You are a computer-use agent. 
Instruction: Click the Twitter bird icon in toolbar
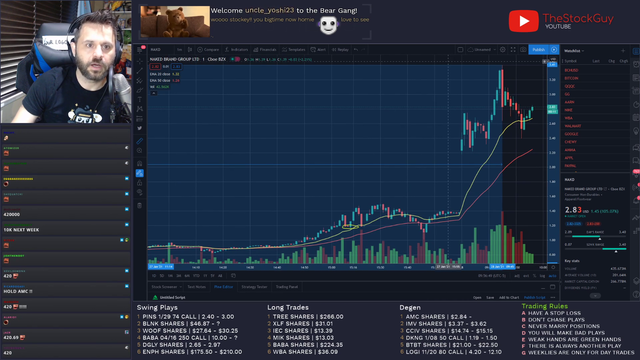click(x=140, y=128)
